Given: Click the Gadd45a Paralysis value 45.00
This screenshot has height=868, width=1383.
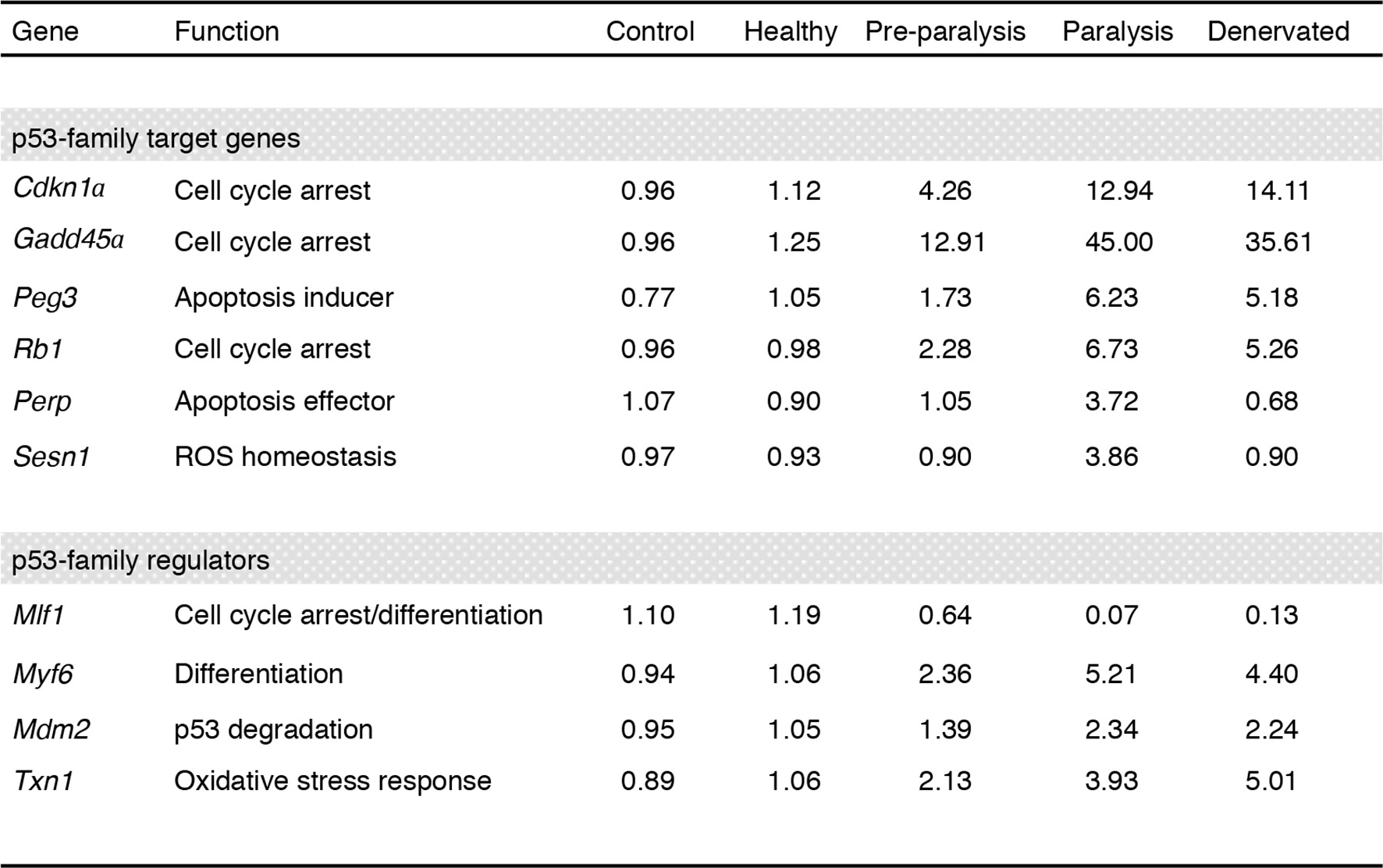Looking at the screenshot, I should 1118,242.
